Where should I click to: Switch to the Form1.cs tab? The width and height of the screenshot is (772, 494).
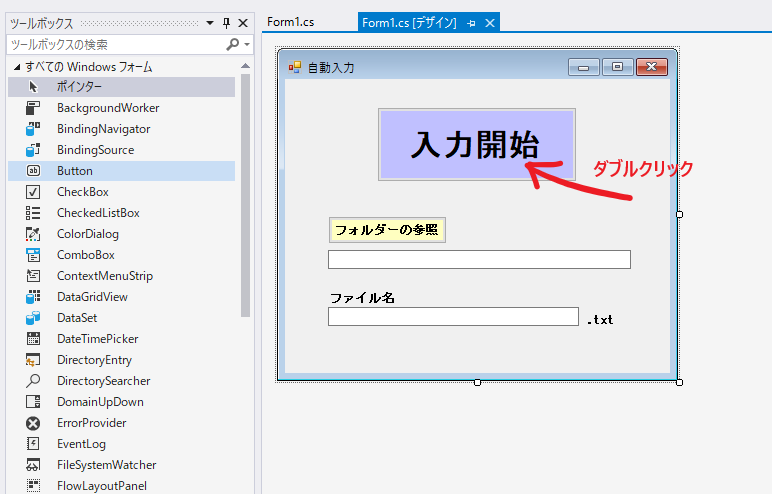290,22
